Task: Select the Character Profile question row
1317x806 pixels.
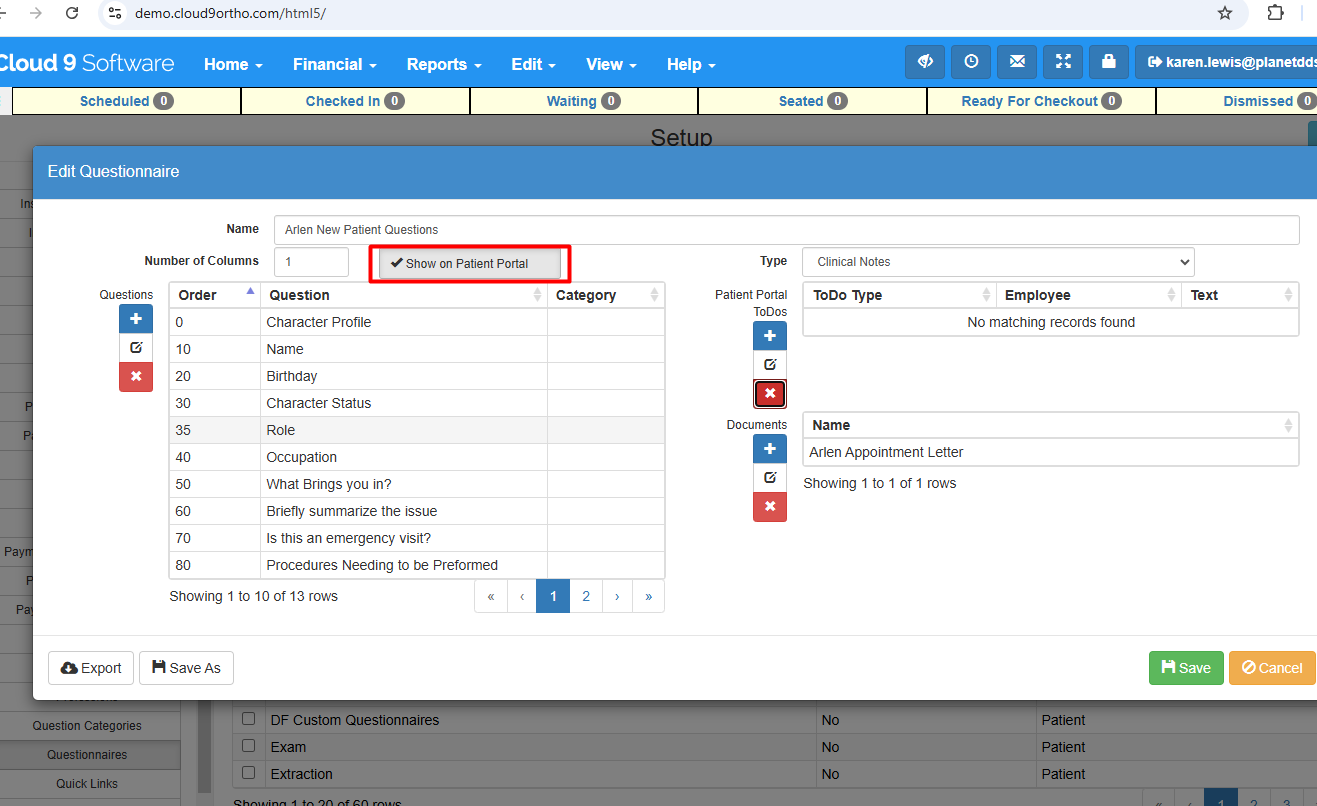Action: [x=416, y=322]
